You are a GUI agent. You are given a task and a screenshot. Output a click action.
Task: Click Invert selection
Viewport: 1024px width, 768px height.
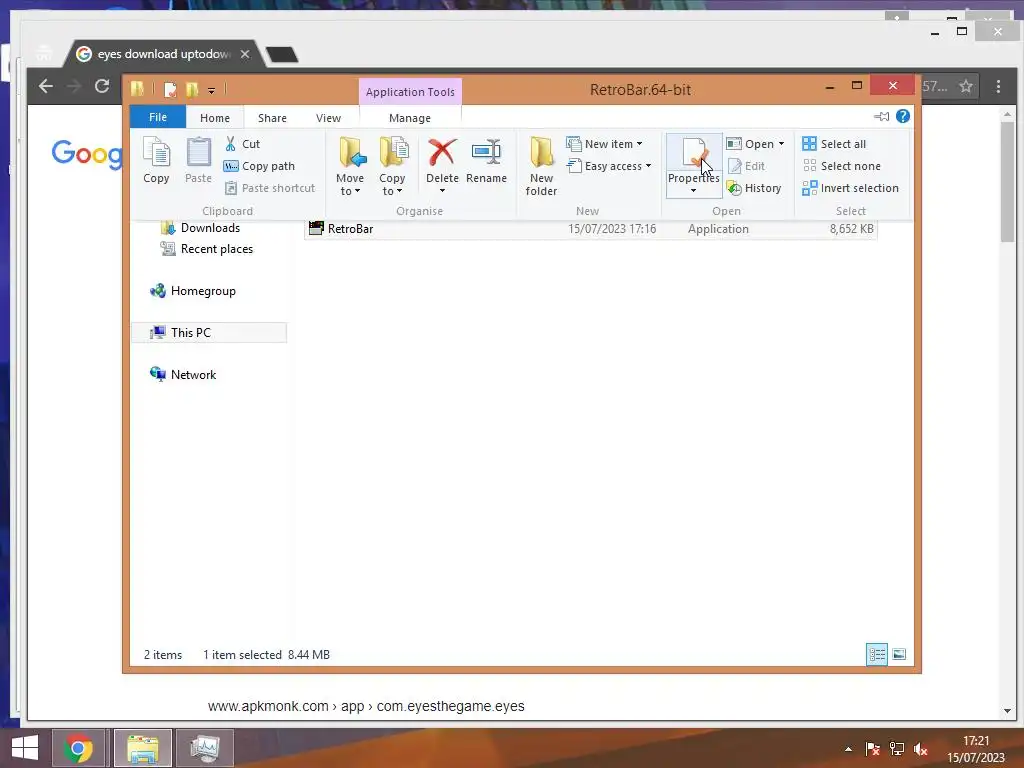tap(850, 188)
